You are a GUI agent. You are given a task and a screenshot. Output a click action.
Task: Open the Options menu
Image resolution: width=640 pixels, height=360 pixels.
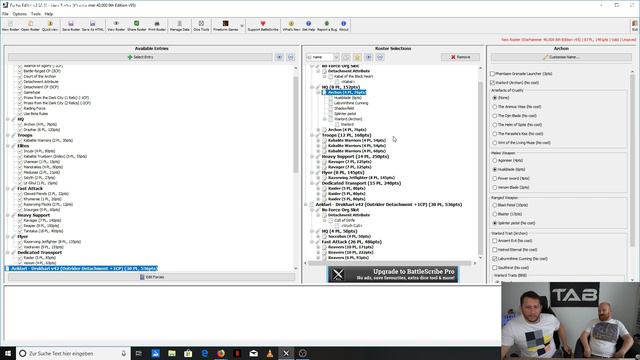(x=19, y=14)
